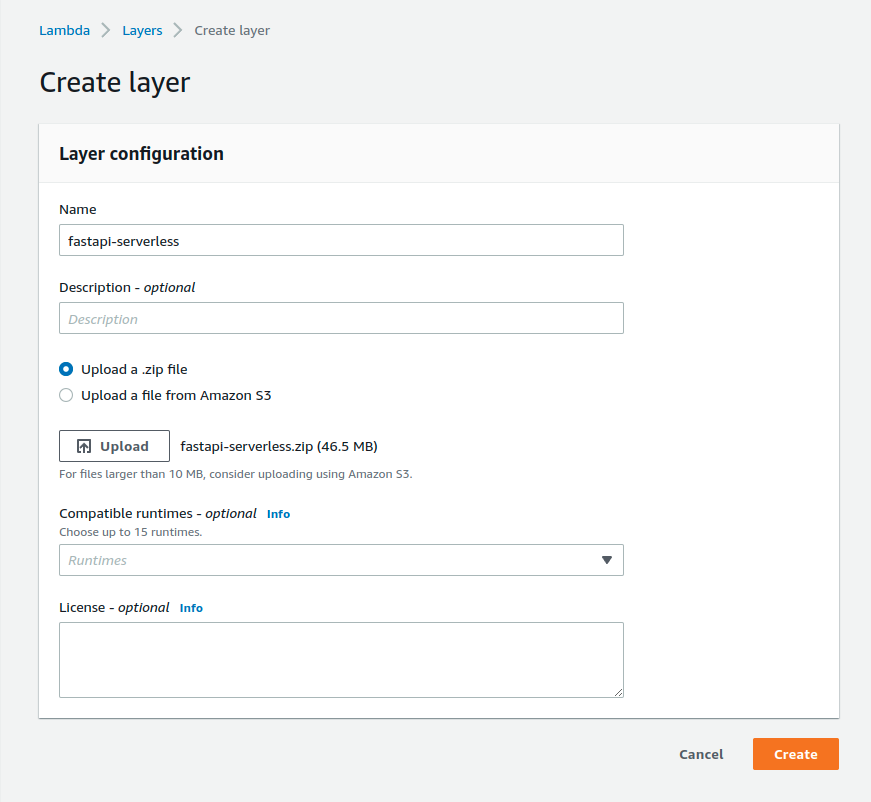
Task: Open the Lambda breadcrumb link
Action: point(64,31)
